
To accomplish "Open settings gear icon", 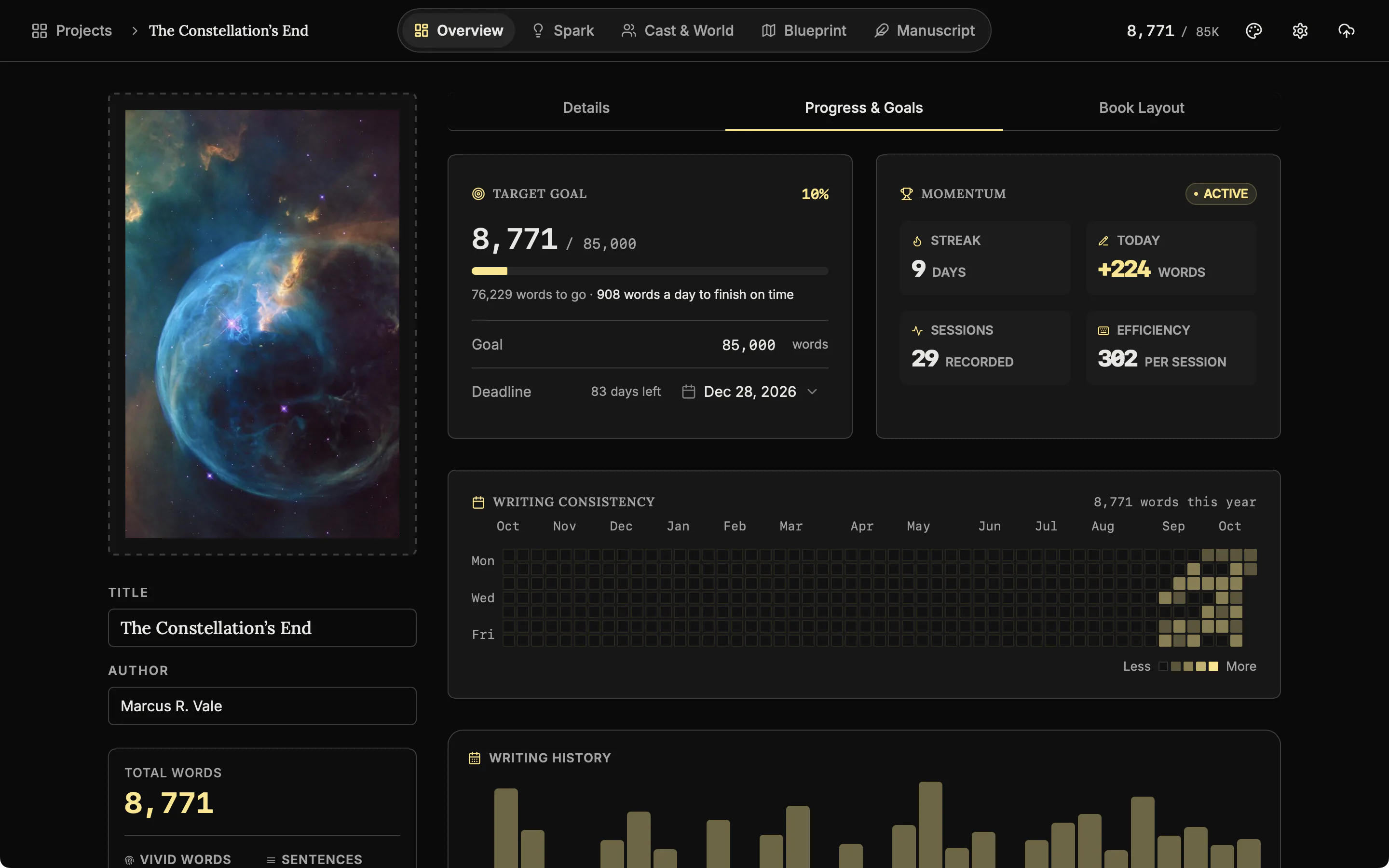I will pos(1300,30).
